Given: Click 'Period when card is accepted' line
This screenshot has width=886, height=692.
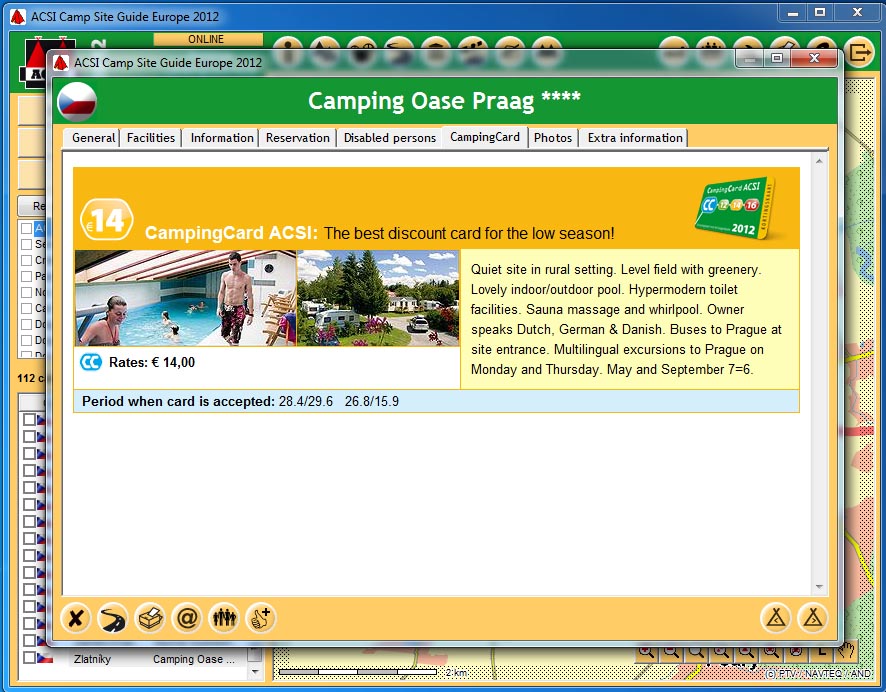Looking at the screenshot, I should pos(436,402).
